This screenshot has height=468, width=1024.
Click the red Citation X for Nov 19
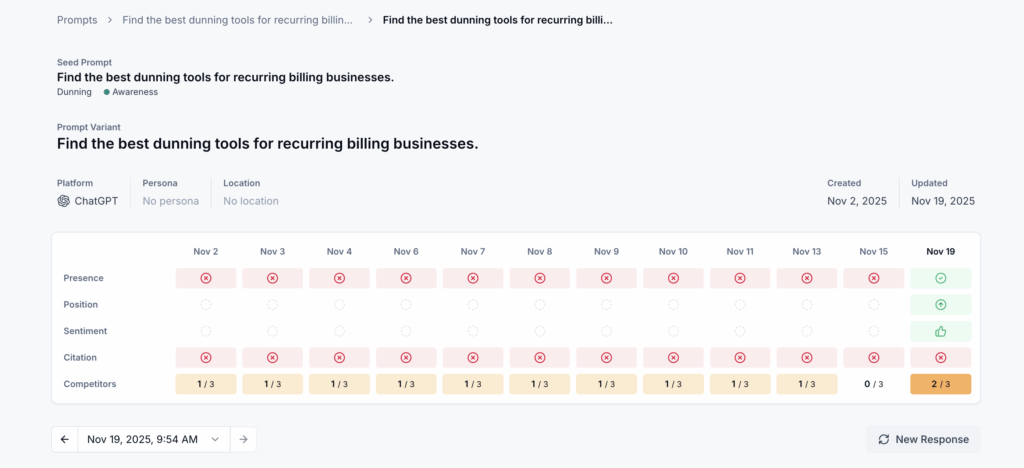point(940,357)
